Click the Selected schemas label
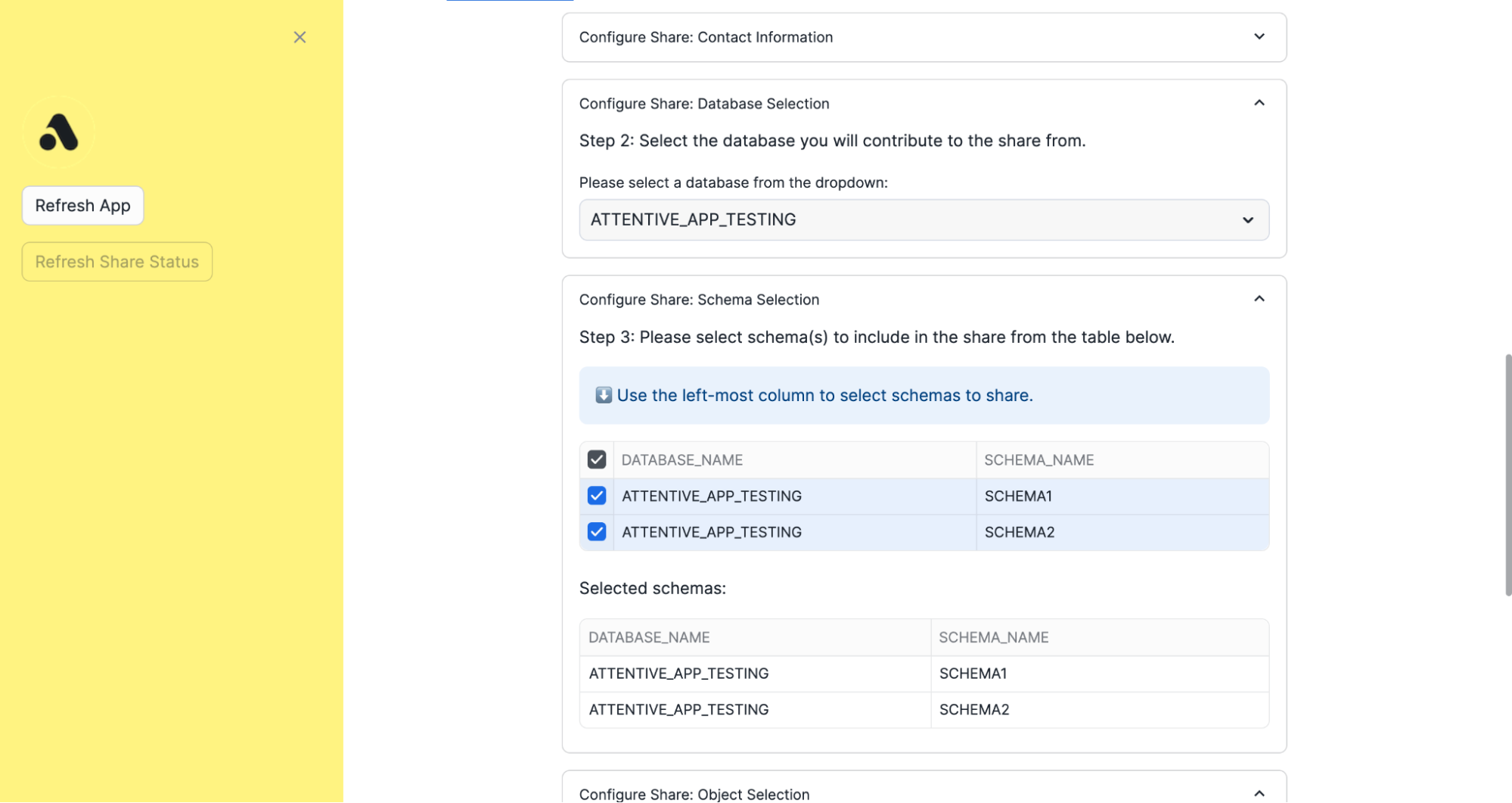Image resolution: width=1512 pixels, height=803 pixels. (x=652, y=588)
